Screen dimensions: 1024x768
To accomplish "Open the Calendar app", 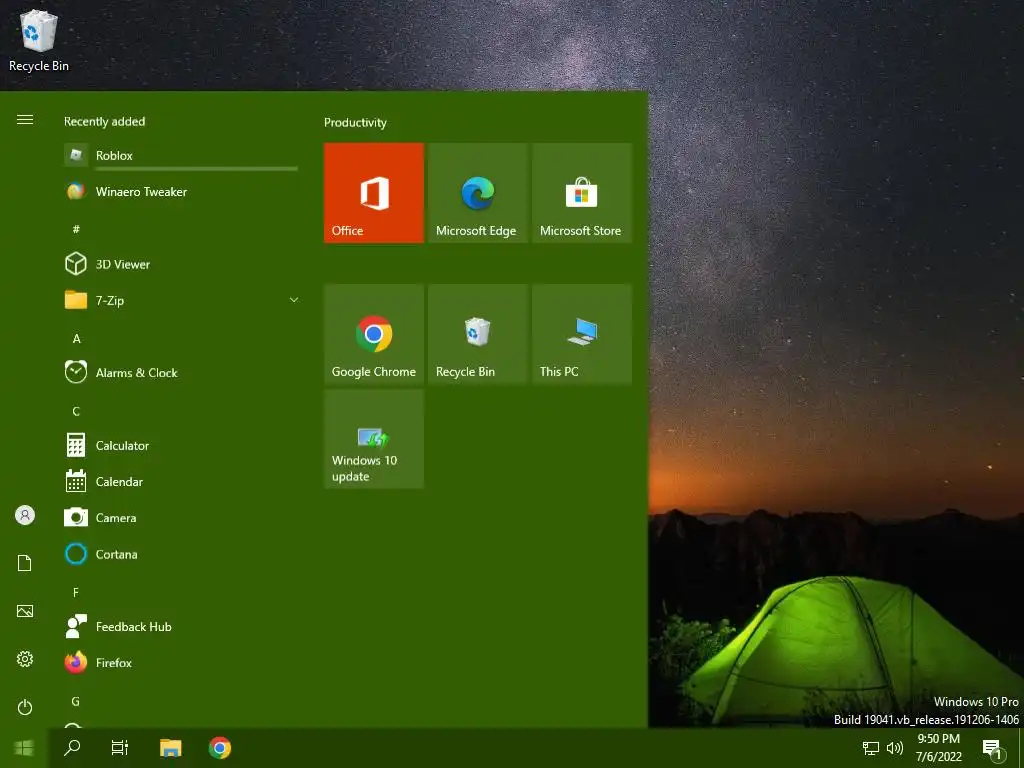I will 181,481.
